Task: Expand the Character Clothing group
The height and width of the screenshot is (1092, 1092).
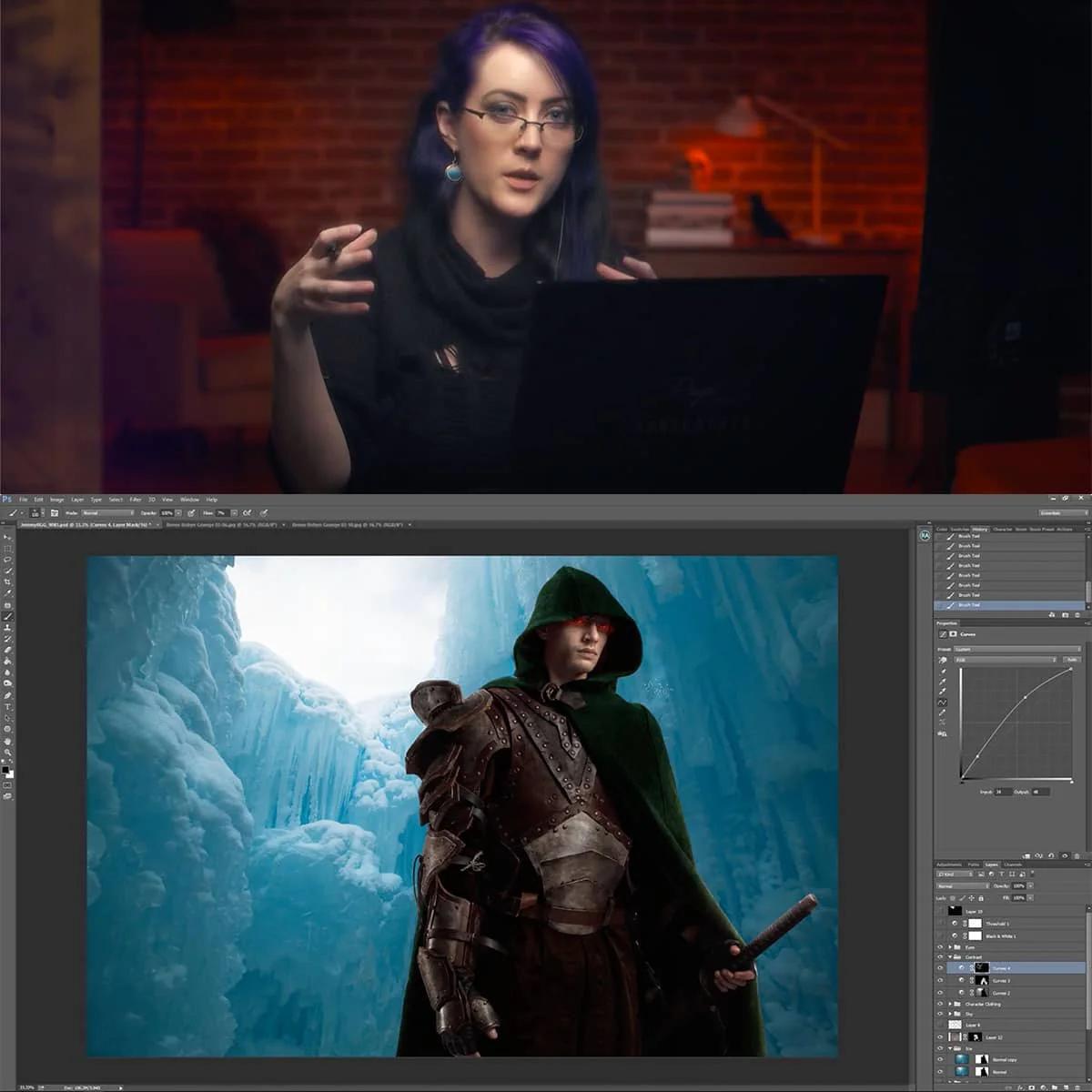Action: pos(950,1004)
